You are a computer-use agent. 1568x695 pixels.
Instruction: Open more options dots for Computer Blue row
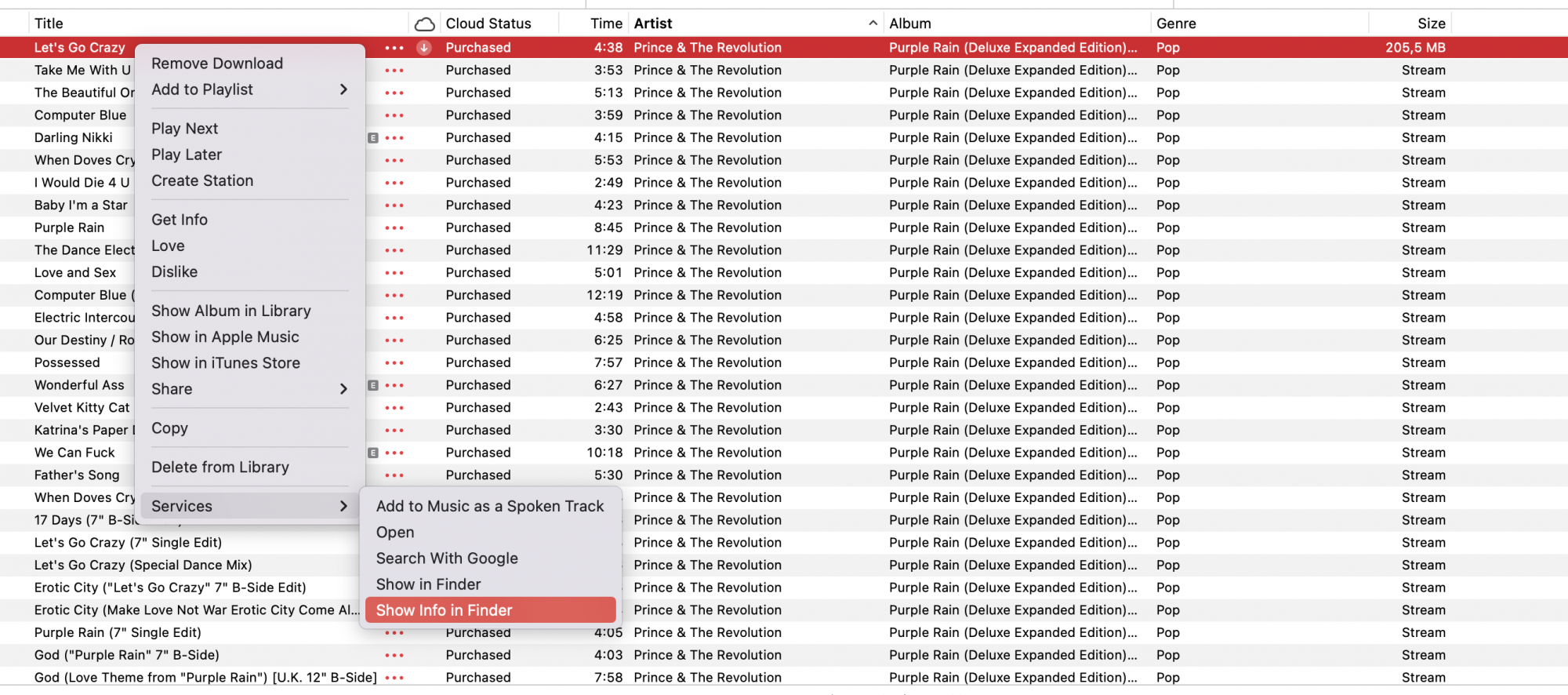click(x=394, y=115)
